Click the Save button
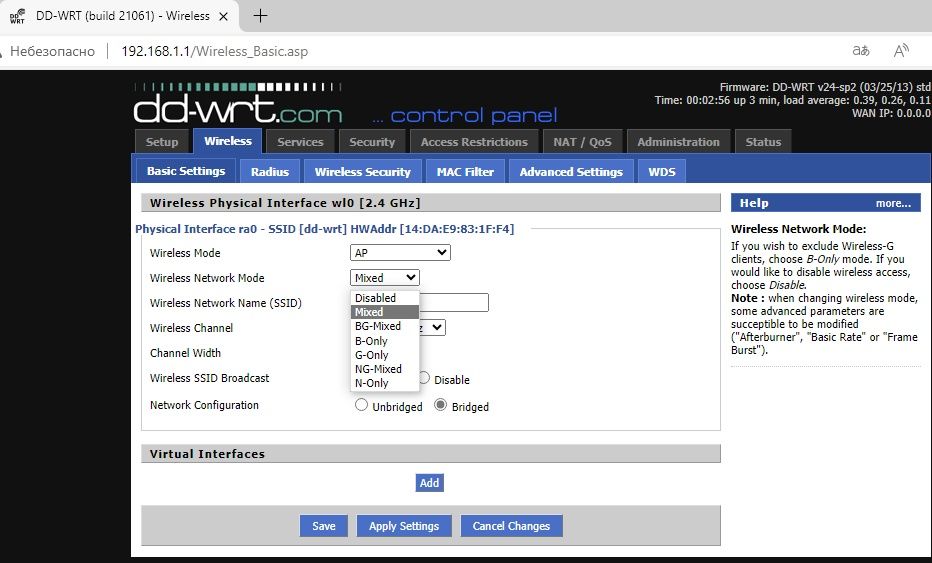932x563 pixels. [324, 526]
